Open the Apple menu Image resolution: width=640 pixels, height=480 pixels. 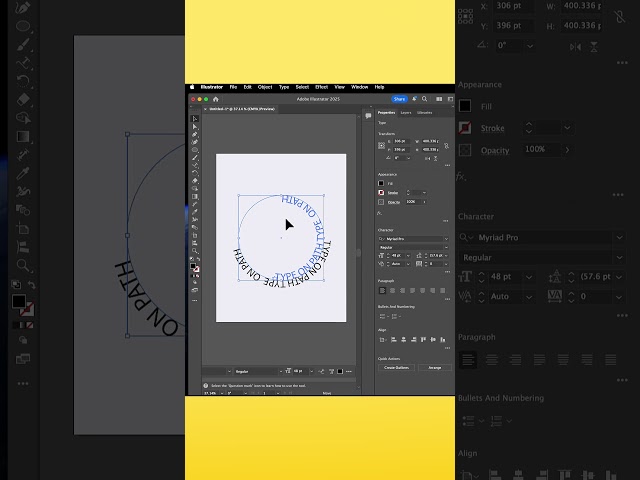(x=192, y=87)
